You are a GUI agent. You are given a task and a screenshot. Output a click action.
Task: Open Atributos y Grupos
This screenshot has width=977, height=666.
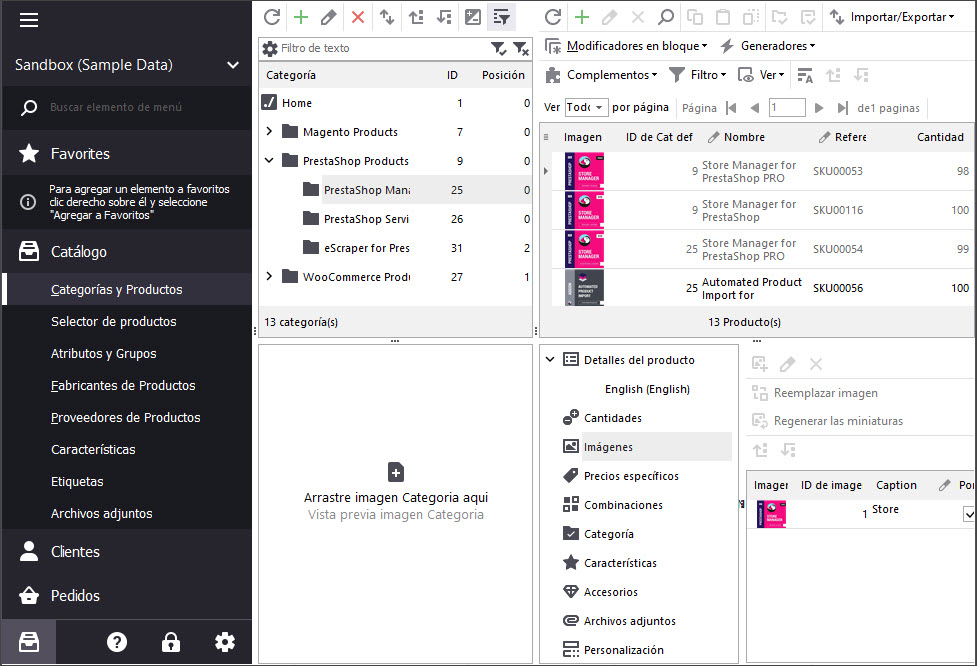pos(103,353)
